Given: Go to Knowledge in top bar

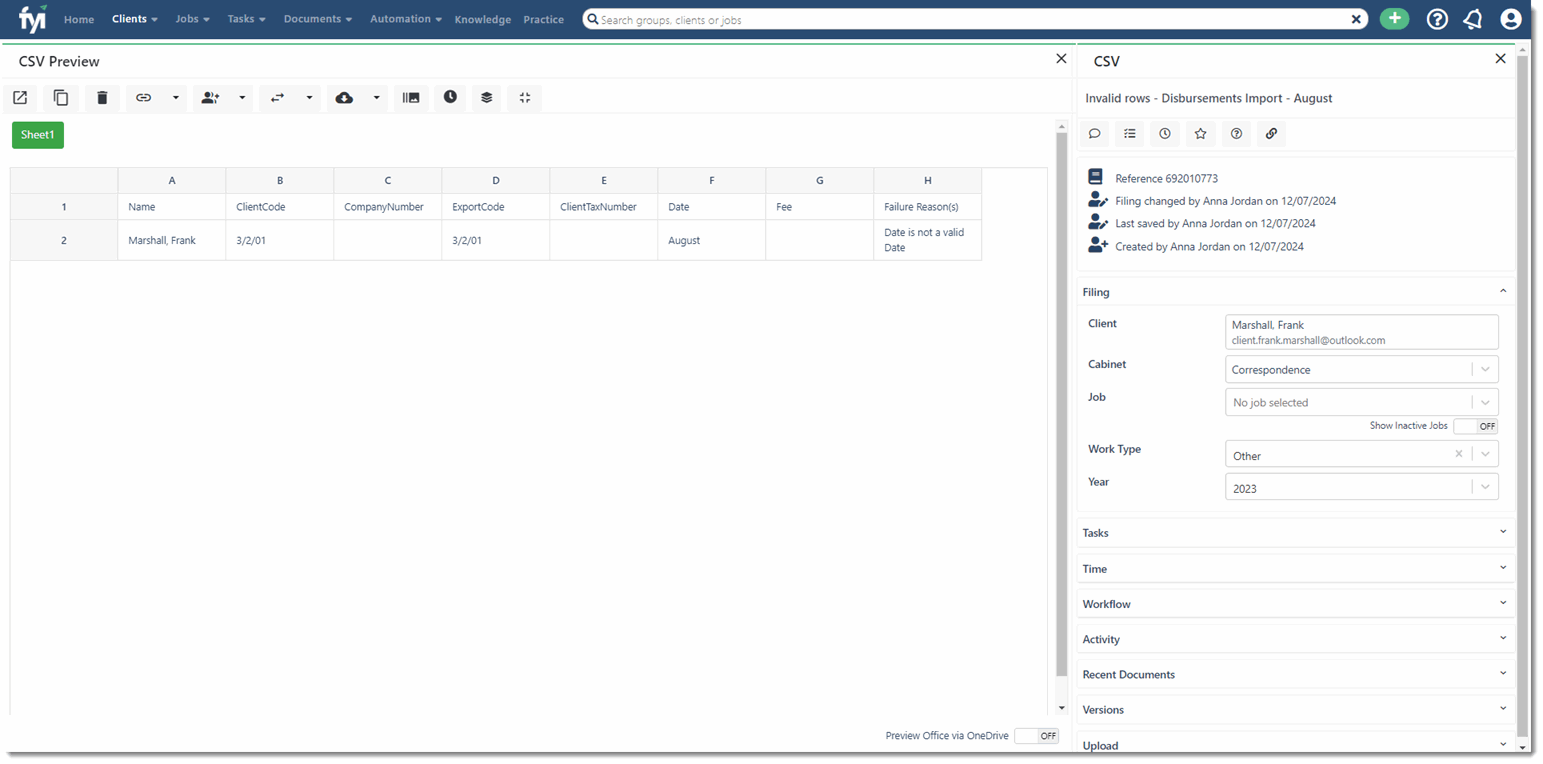Looking at the screenshot, I should tap(482, 20).
